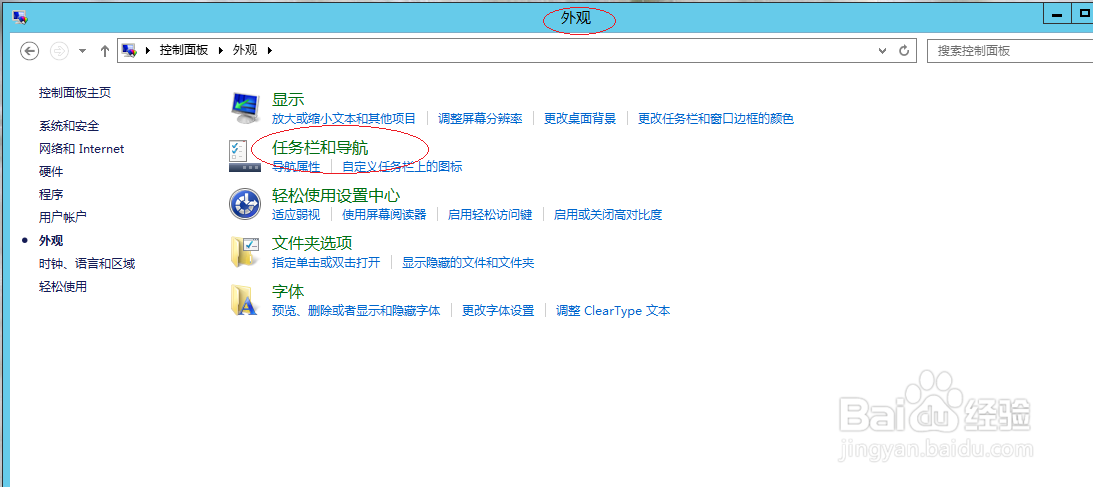Select 时钟、语言和区域 in the sidebar
The width and height of the screenshot is (1093, 487).
(x=87, y=263)
